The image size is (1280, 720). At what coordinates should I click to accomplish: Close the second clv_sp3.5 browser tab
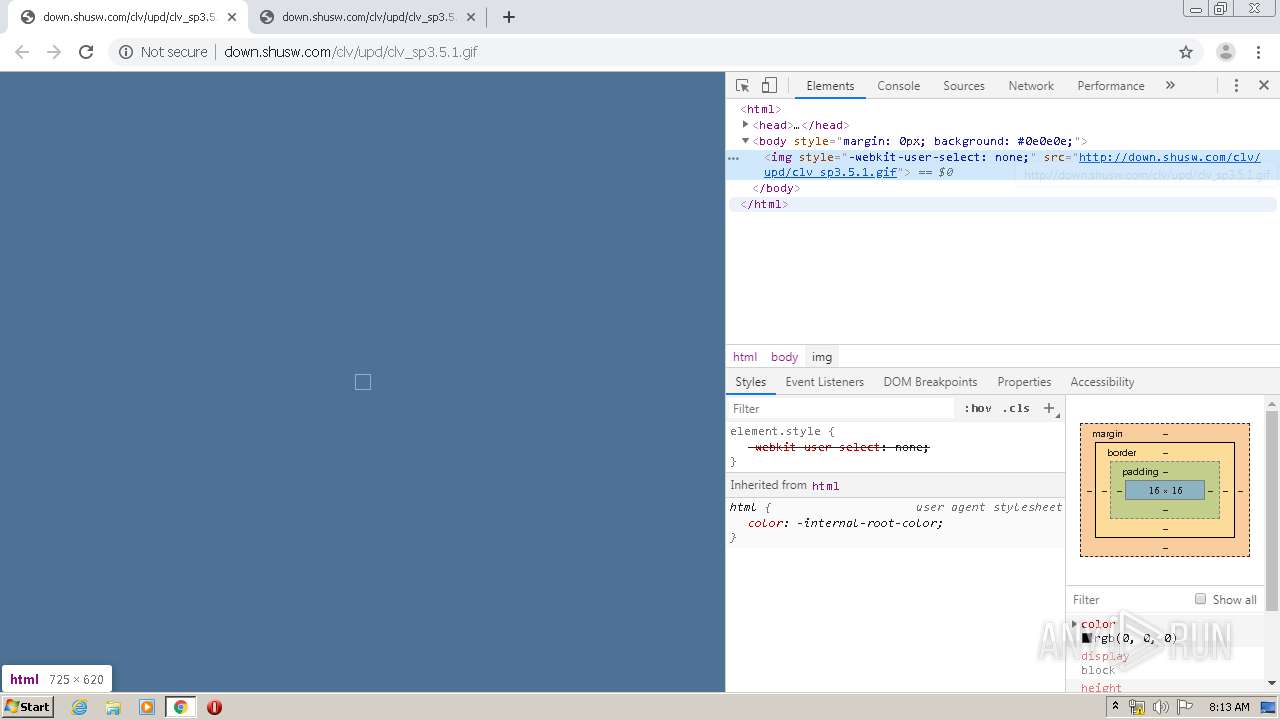pyautogui.click(x=471, y=17)
